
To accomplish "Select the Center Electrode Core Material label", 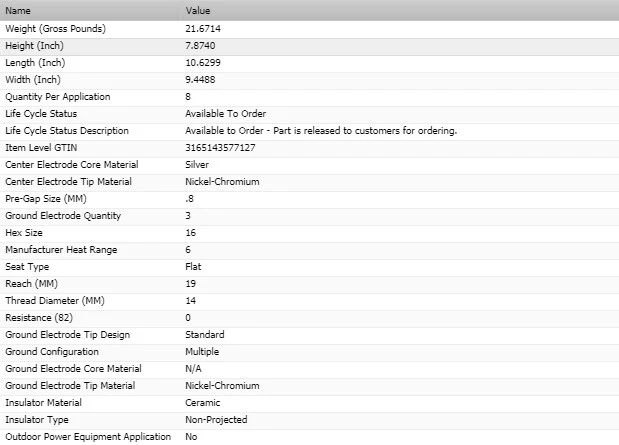I will coord(76,164).
